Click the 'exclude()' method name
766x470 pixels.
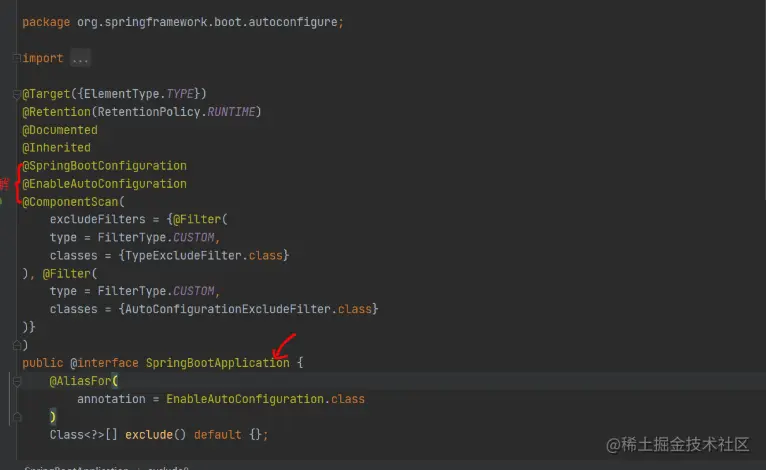pyautogui.click(x=155, y=435)
